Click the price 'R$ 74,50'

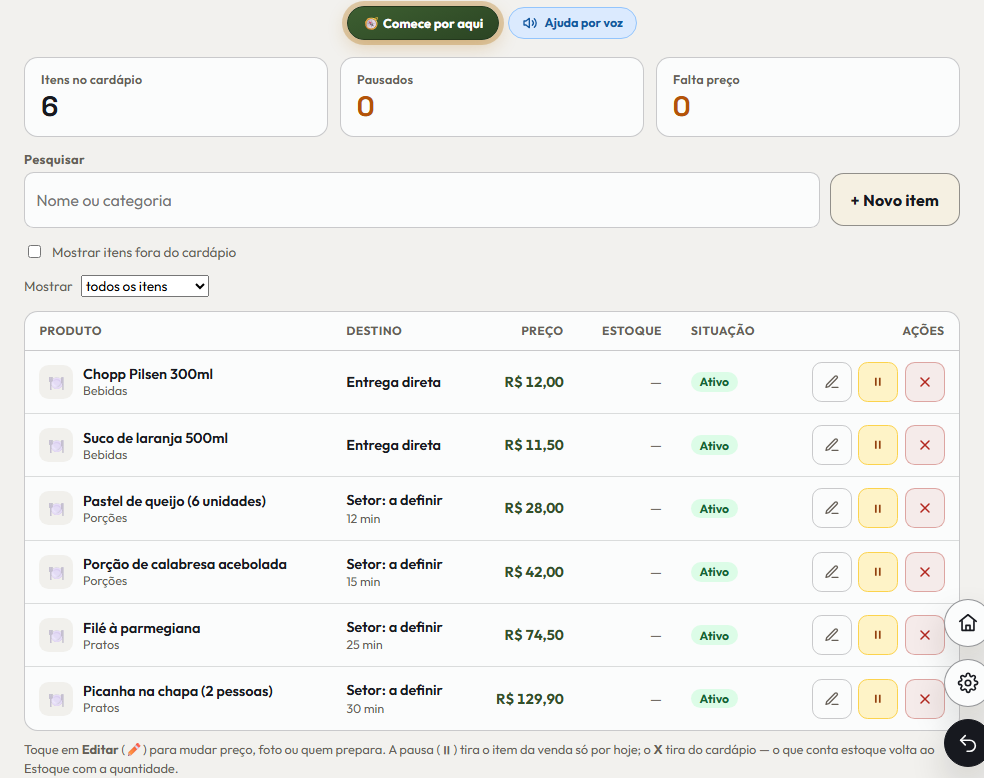coord(534,635)
